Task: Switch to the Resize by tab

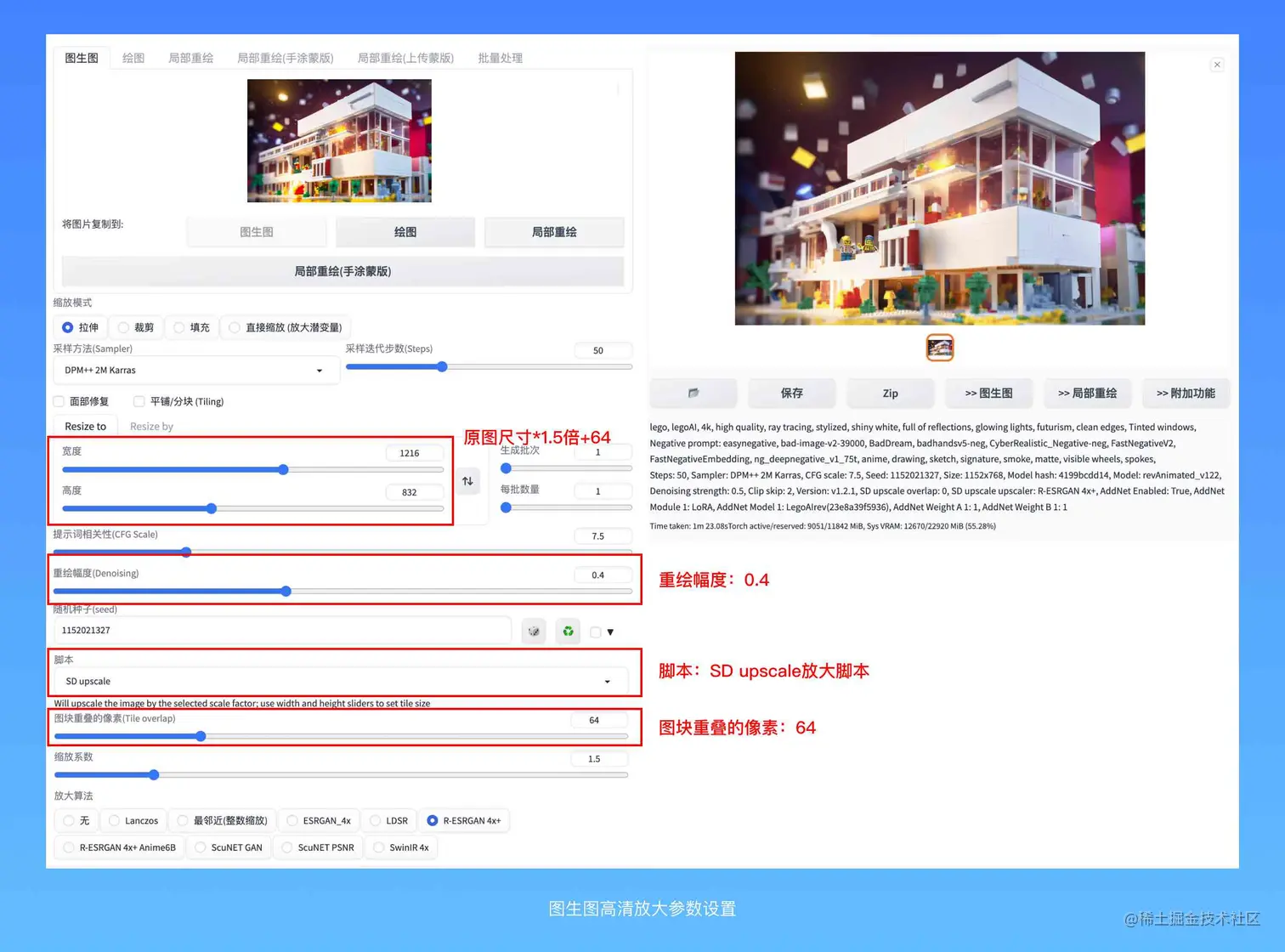Action: [x=150, y=426]
